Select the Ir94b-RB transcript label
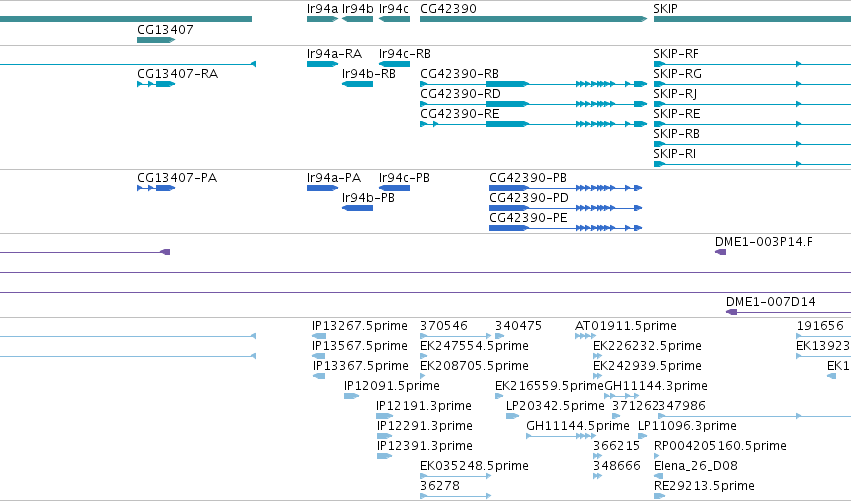Image resolution: width=851 pixels, height=501 pixels. pos(369,74)
